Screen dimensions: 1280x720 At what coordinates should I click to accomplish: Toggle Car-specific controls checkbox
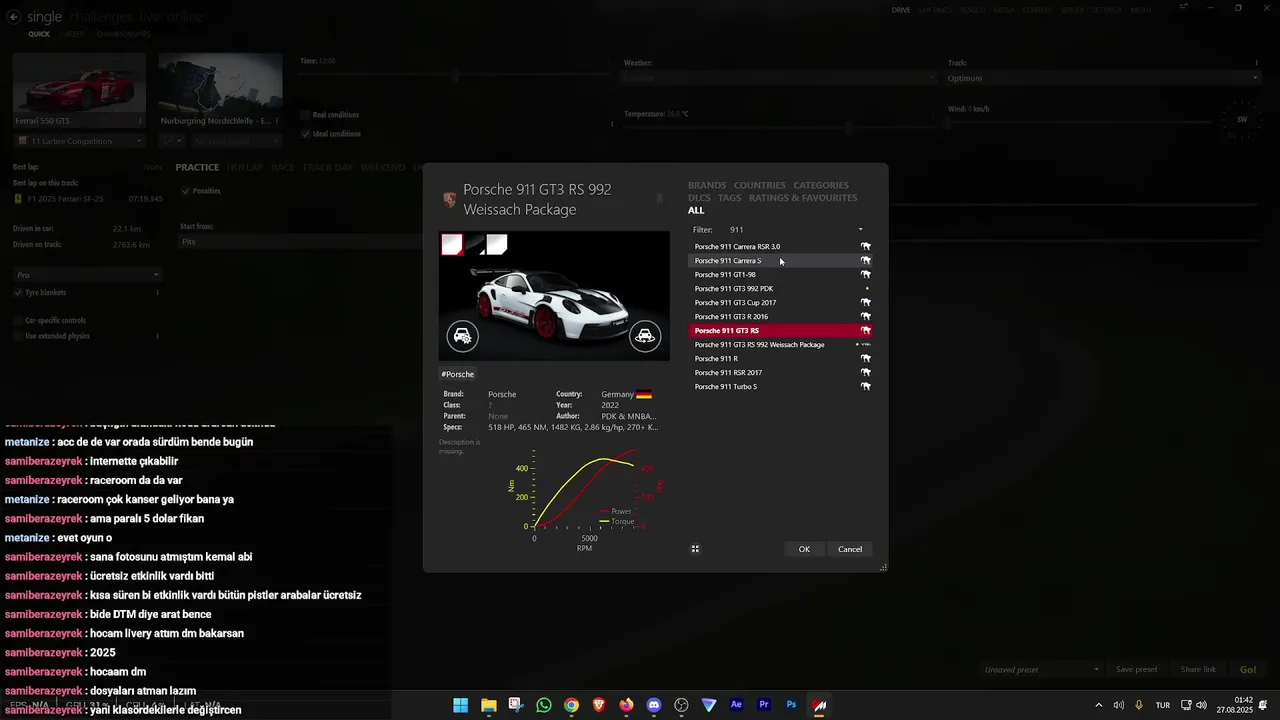click(18, 321)
